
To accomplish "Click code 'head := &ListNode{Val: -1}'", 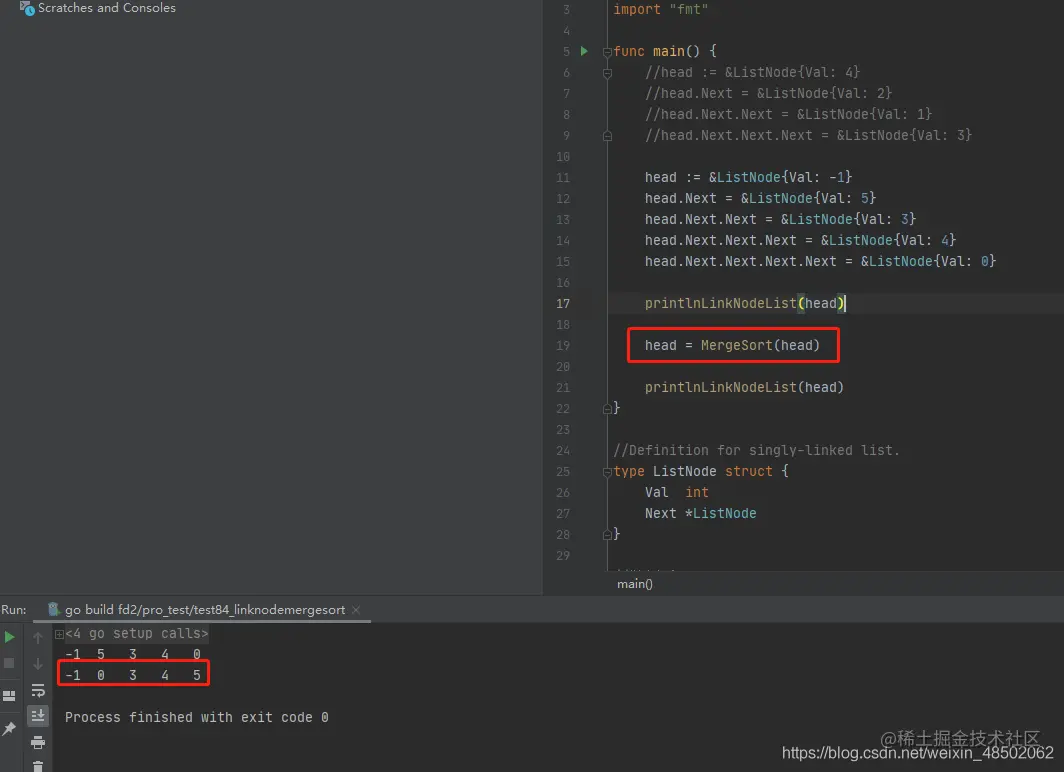I will pos(748,177).
